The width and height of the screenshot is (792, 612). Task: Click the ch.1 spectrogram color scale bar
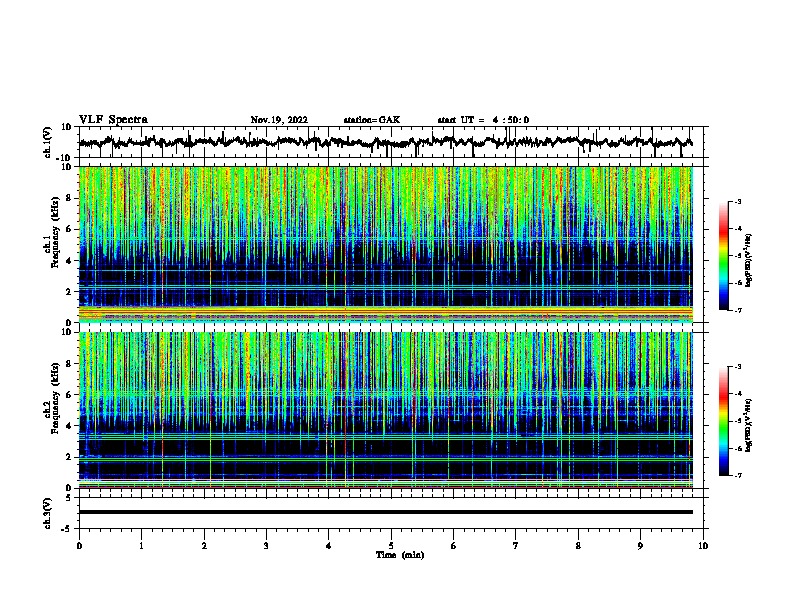(724, 256)
